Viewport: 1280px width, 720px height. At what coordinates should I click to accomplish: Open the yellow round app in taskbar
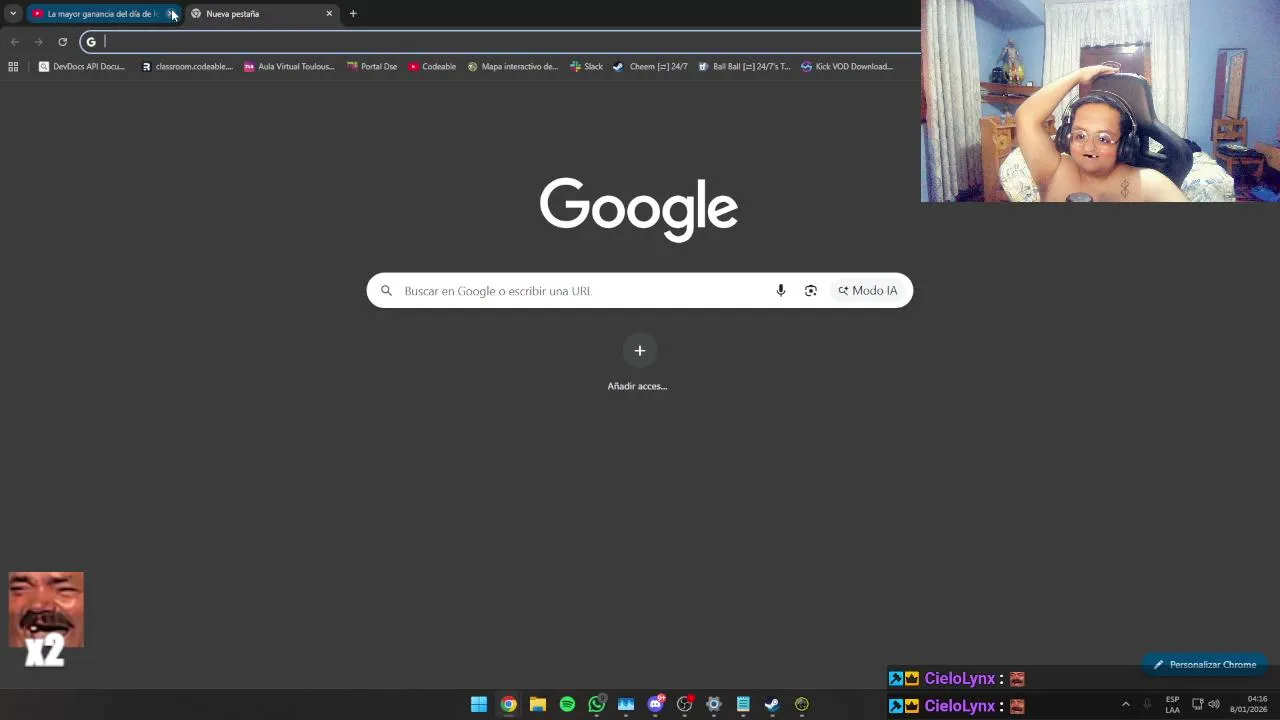(x=802, y=704)
